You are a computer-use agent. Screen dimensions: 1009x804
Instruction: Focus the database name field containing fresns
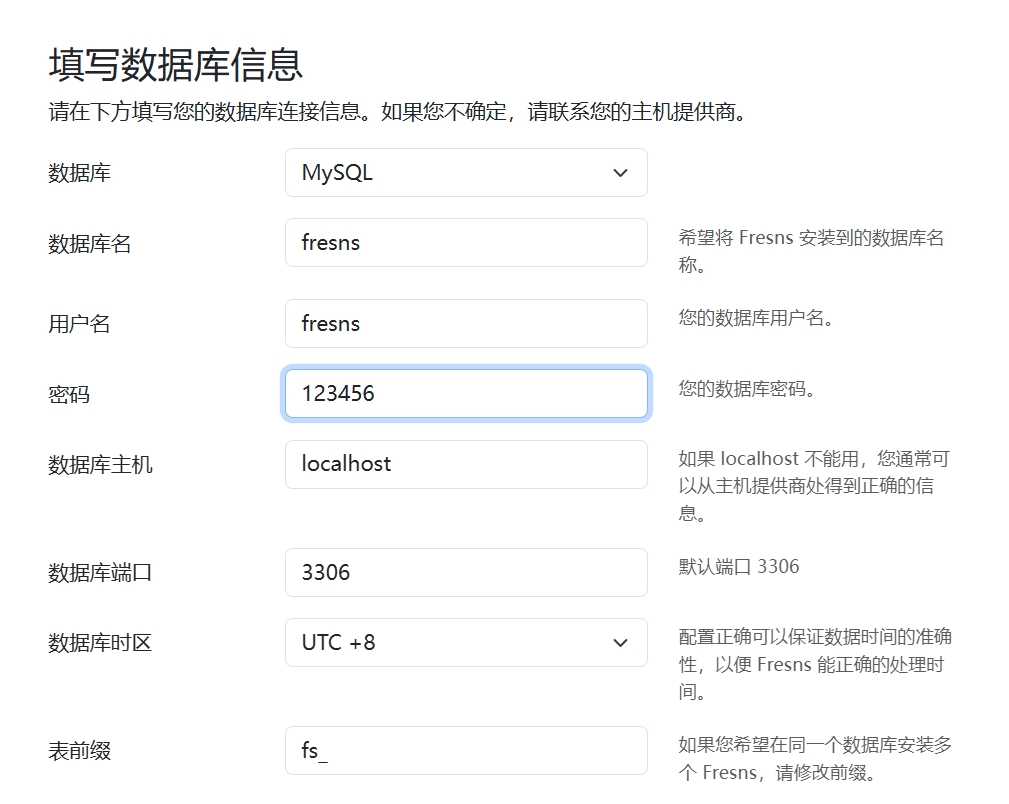pyautogui.click(x=465, y=243)
